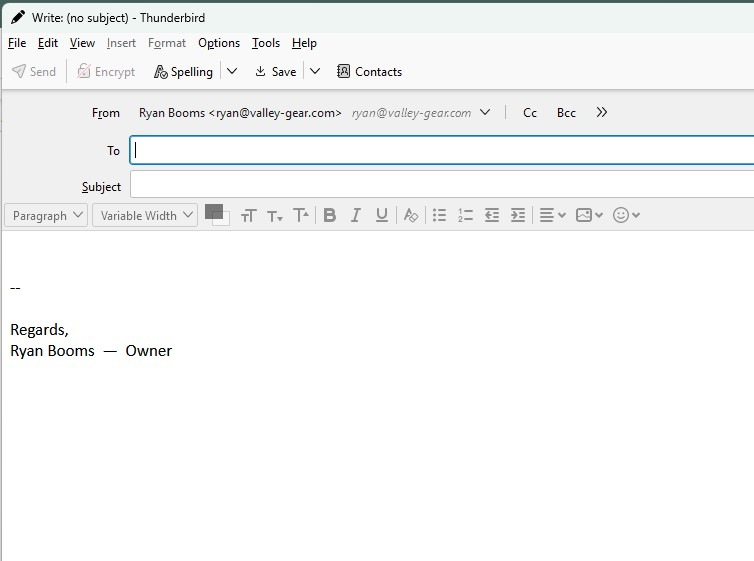Remove text styling icon
The width and height of the screenshot is (754, 561).
click(411, 215)
